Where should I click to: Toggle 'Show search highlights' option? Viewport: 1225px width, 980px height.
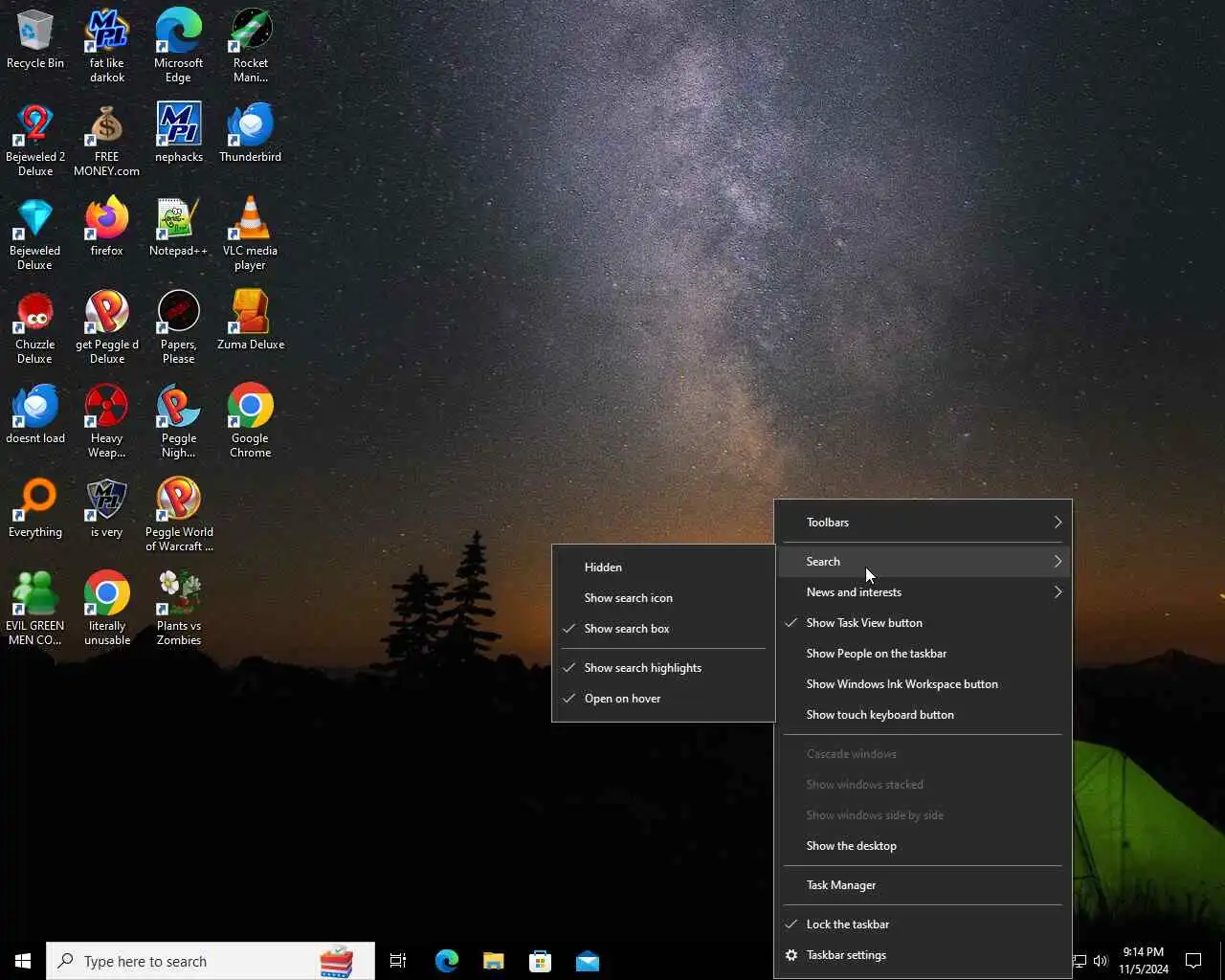(663, 668)
